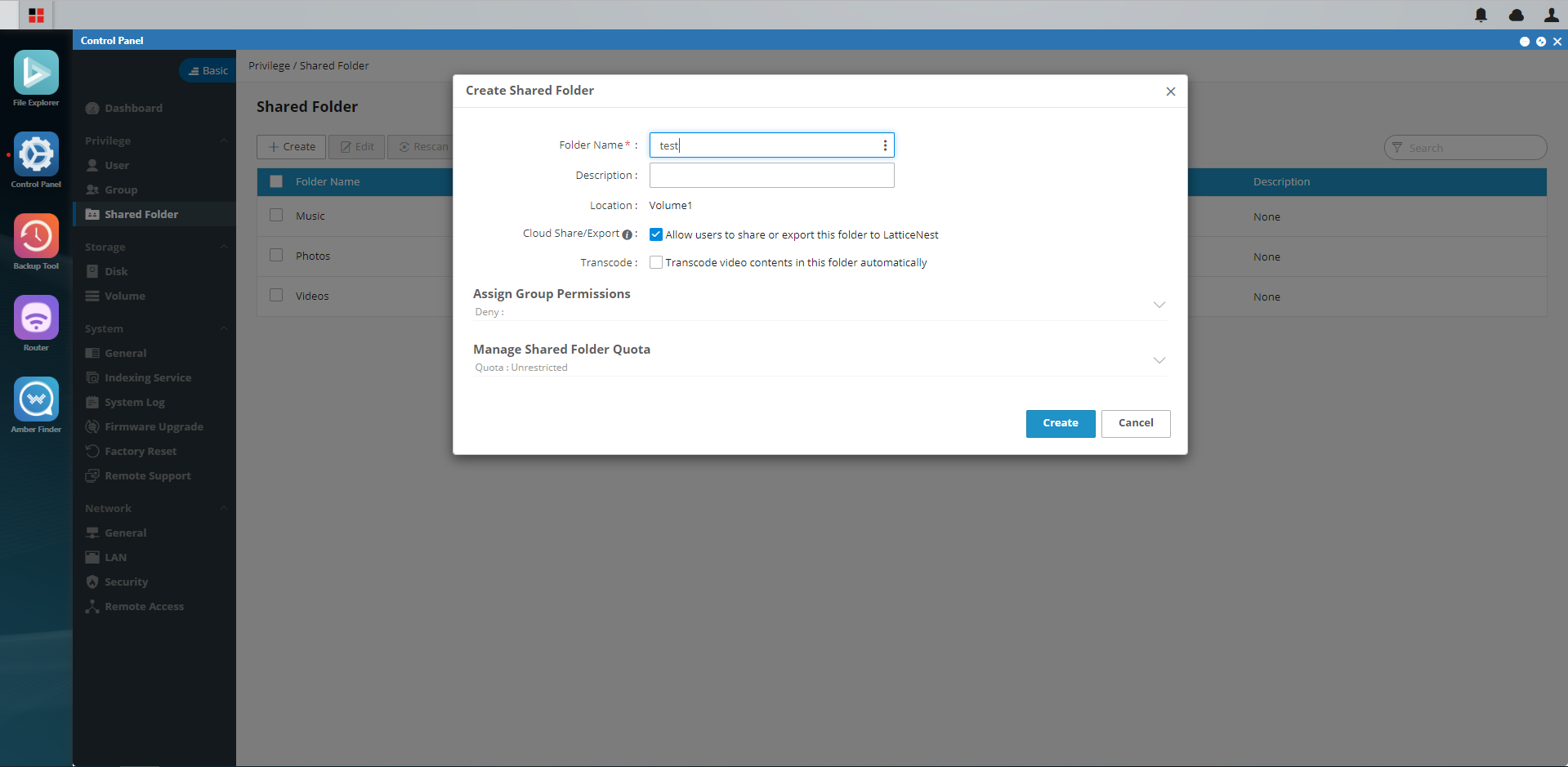Collapse the Storage sidebar group
1568x767 pixels.
tap(223, 247)
